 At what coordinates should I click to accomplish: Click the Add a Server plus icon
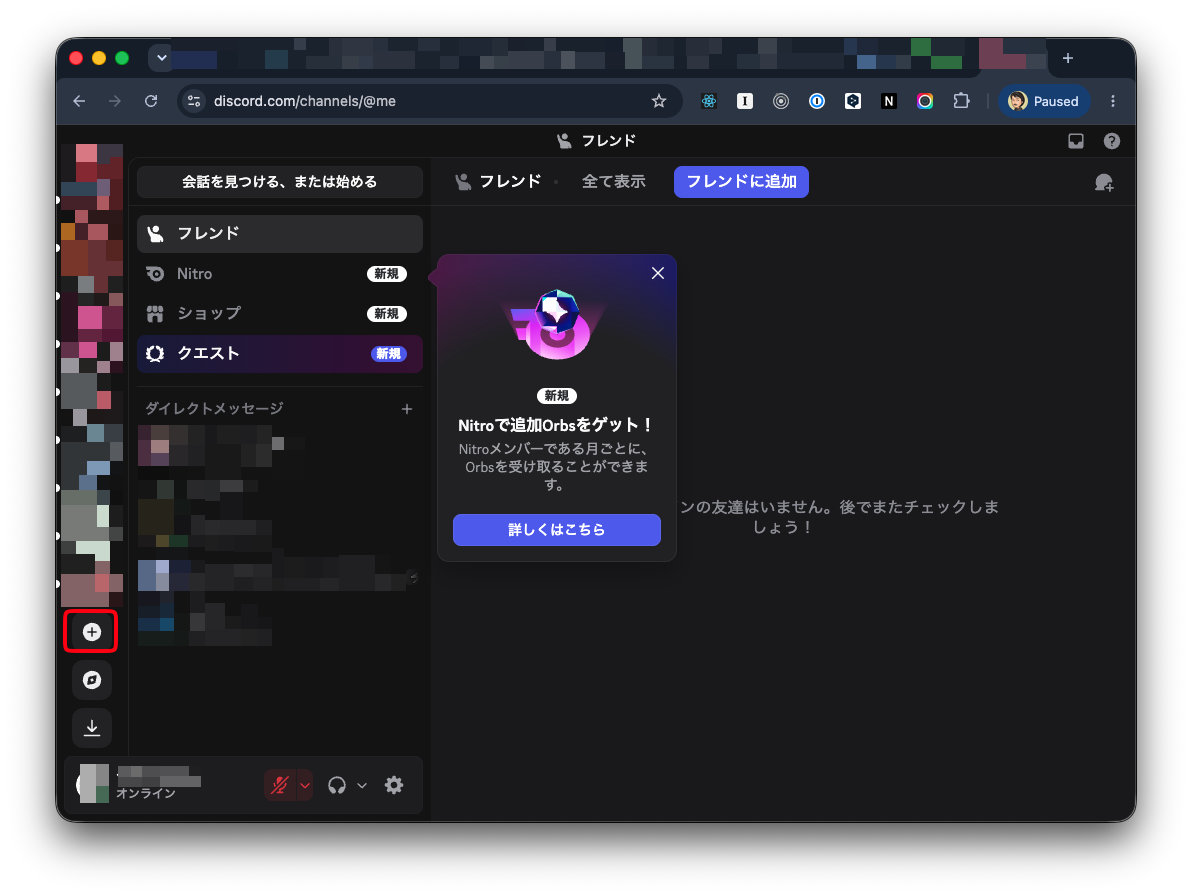coord(91,632)
